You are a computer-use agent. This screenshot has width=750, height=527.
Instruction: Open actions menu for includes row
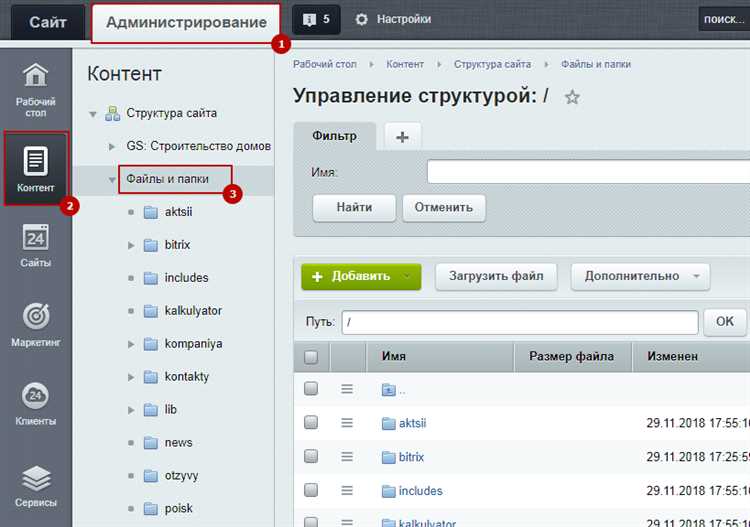pos(347,490)
